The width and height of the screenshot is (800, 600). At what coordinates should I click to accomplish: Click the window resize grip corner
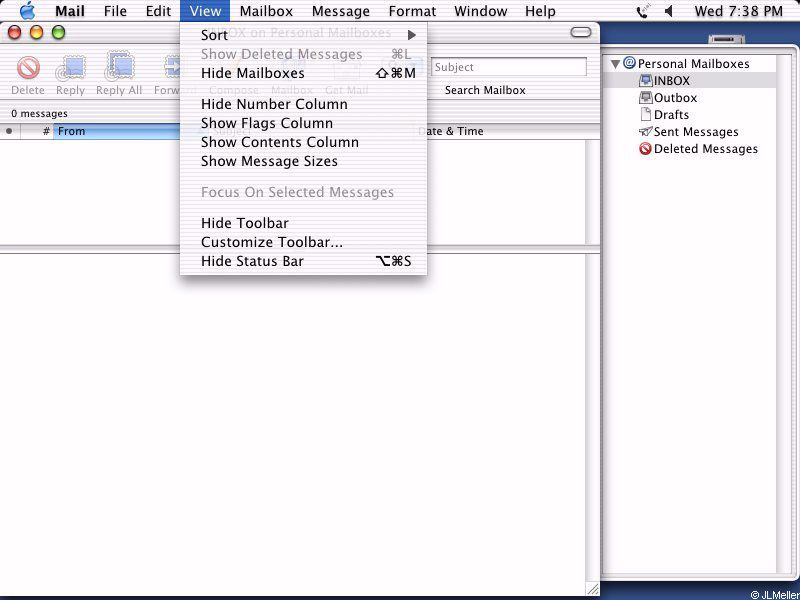592,588
